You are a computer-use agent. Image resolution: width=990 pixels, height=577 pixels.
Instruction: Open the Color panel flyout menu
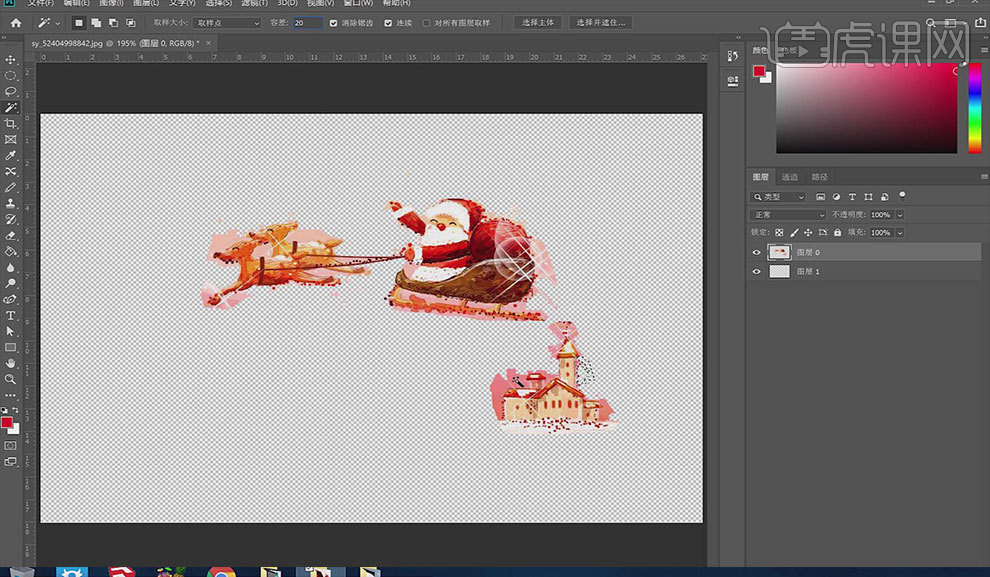(984, 50)
